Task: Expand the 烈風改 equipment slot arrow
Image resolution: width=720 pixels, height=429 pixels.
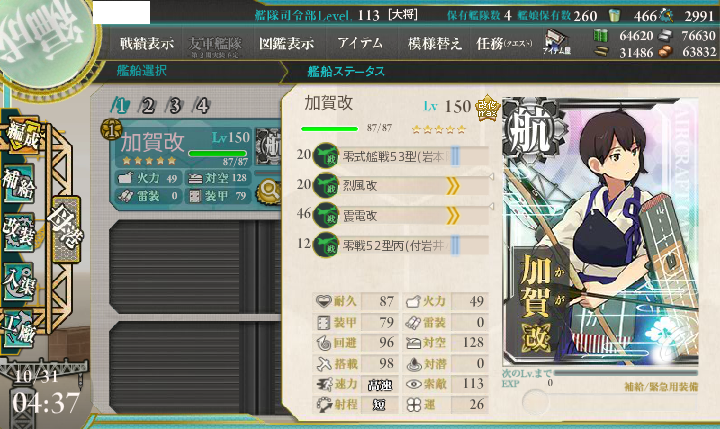Action: coord(452,186)
